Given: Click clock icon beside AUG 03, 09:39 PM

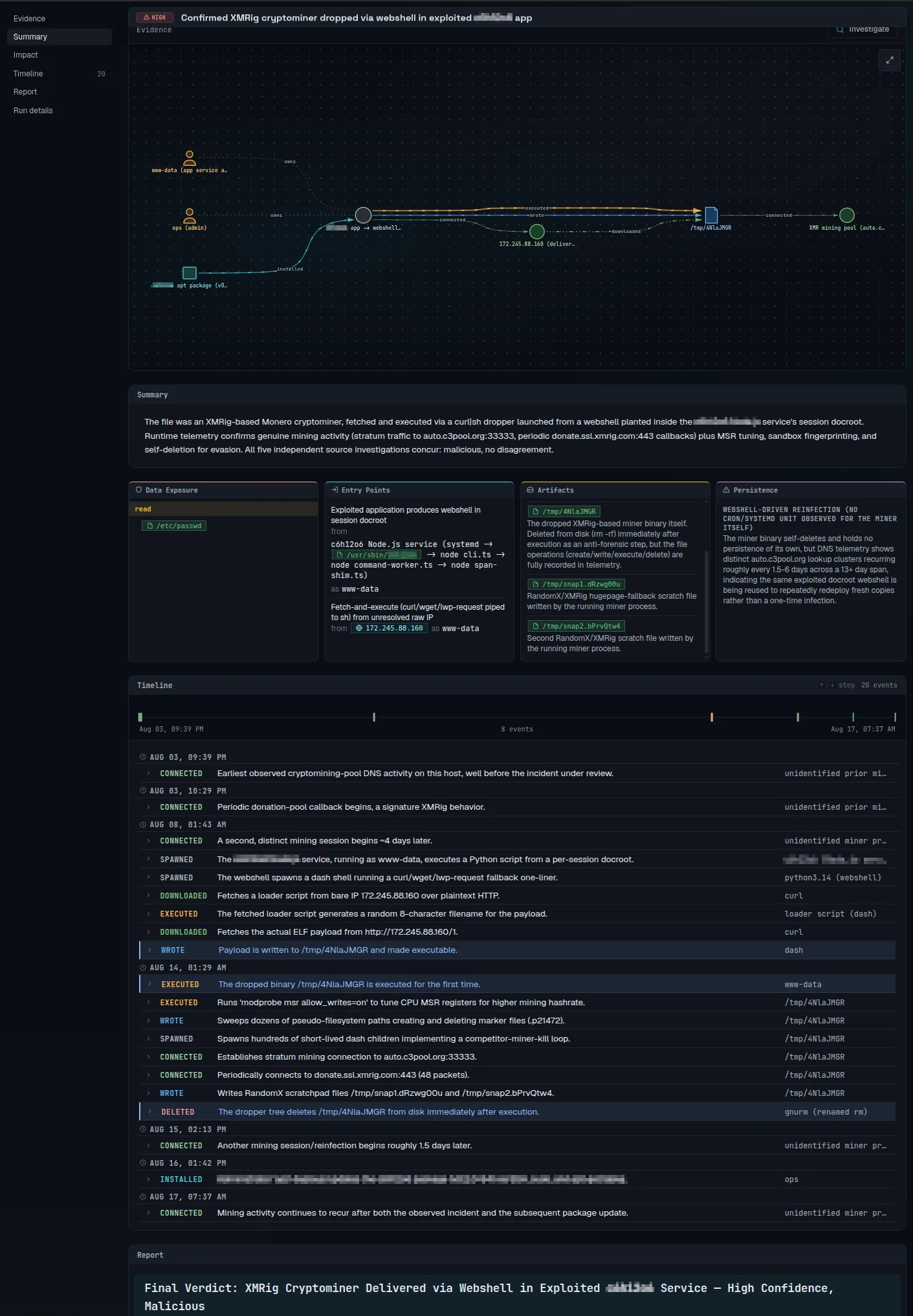Looking at the screenshot, I should 143,757.
